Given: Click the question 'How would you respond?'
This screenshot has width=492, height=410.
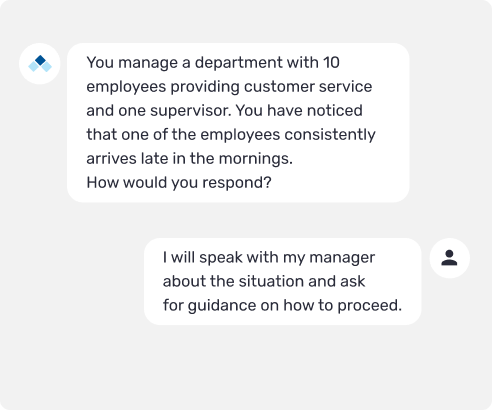Looking at the screenshot, I should pyautogui.click(x=179, y=183).
